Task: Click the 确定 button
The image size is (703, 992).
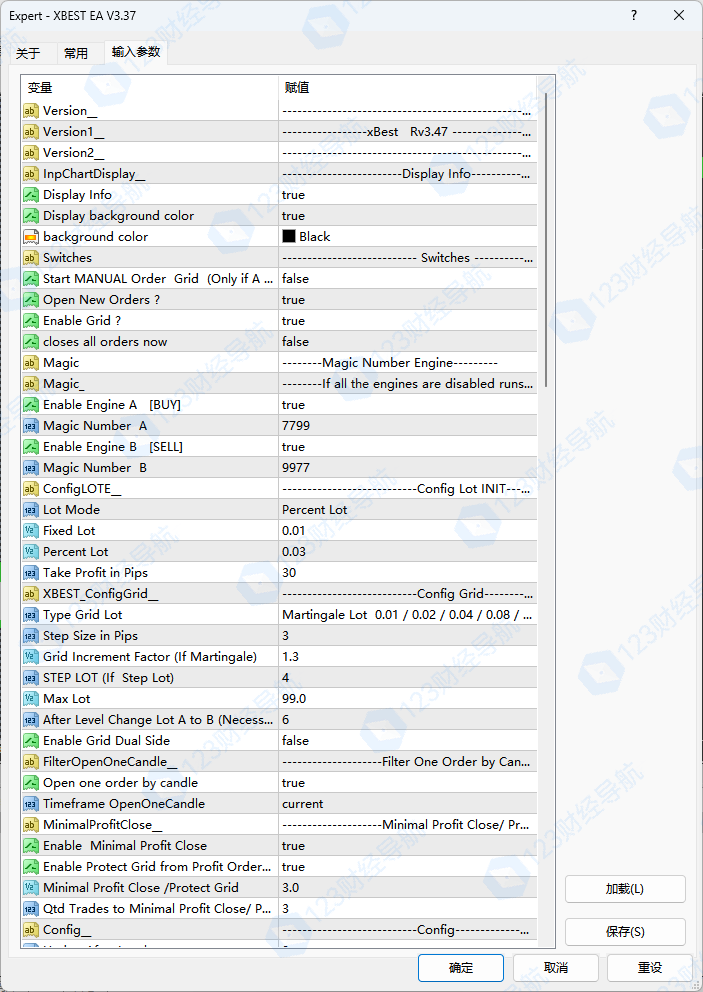Action: pyautogui.click(x=461, y=967)
